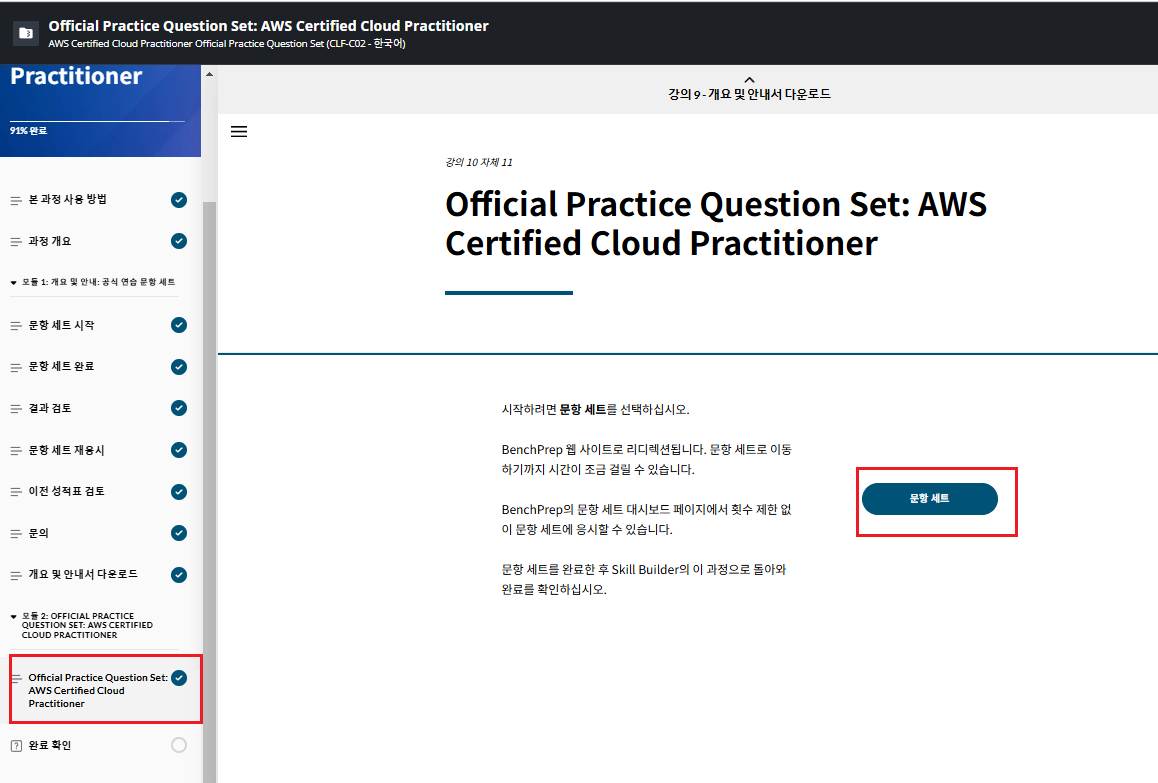
Task: Click header title Official Practice Question Set
Action: pos(268,26)
